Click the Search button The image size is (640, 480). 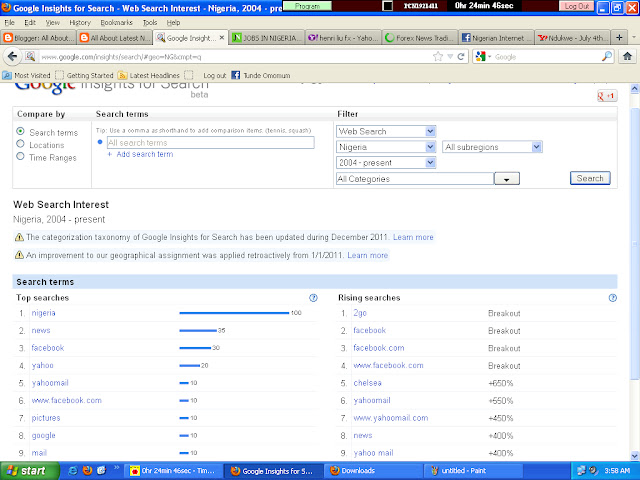(x=590, y=178)
